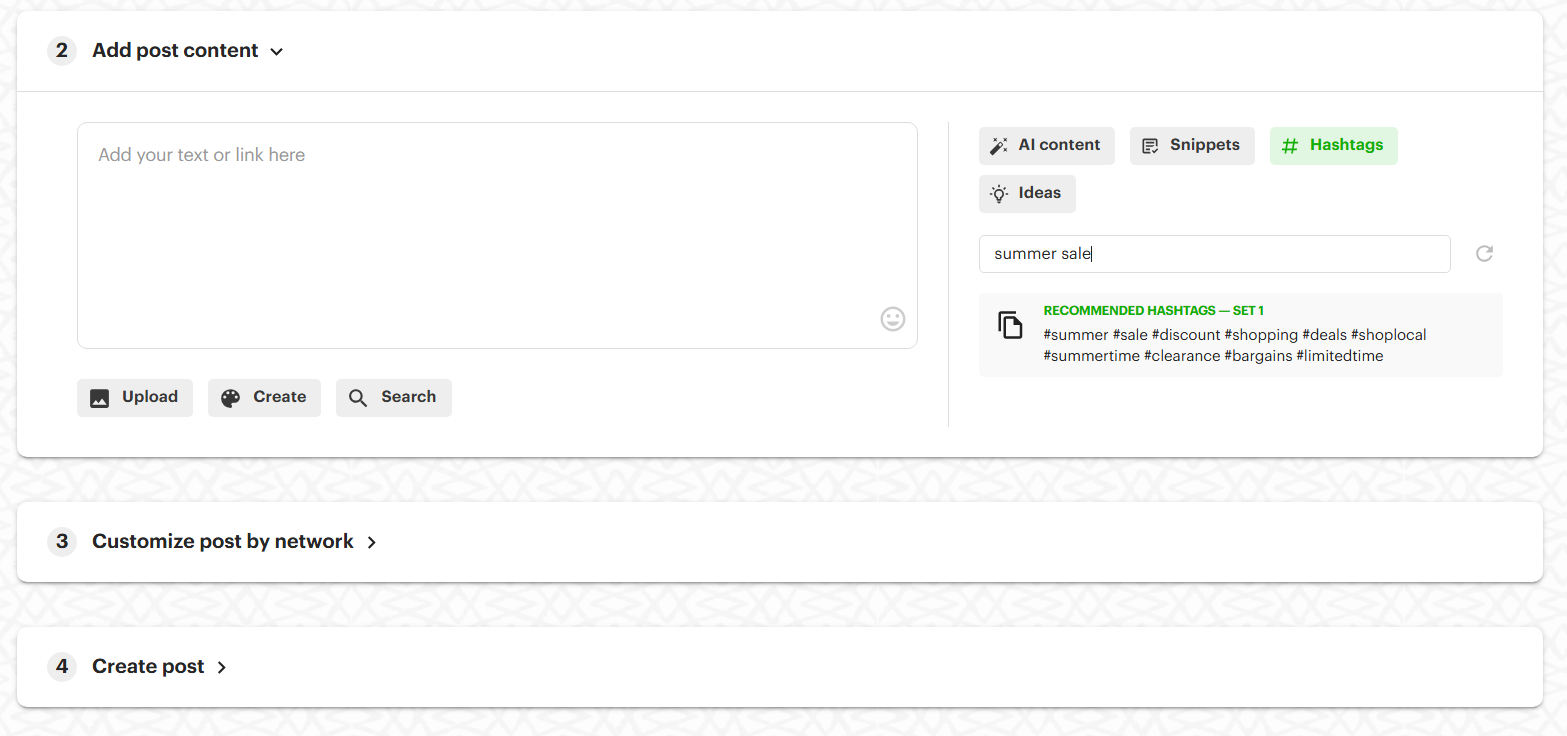Expand Customize post by network section
The width and height of the screenshot is (1567, 736).
coord(371,542)
